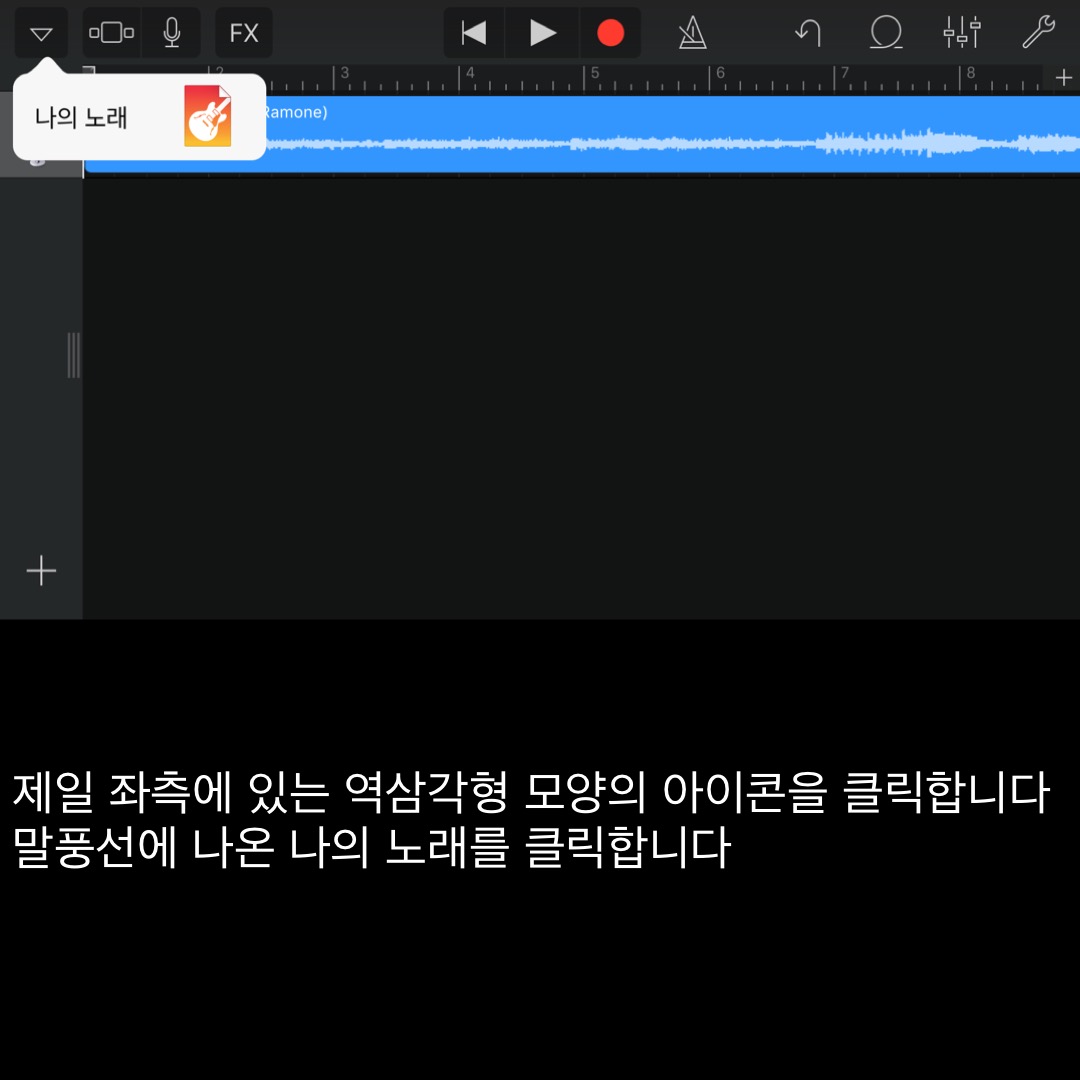Open the FX effects panel

[244, 32]
